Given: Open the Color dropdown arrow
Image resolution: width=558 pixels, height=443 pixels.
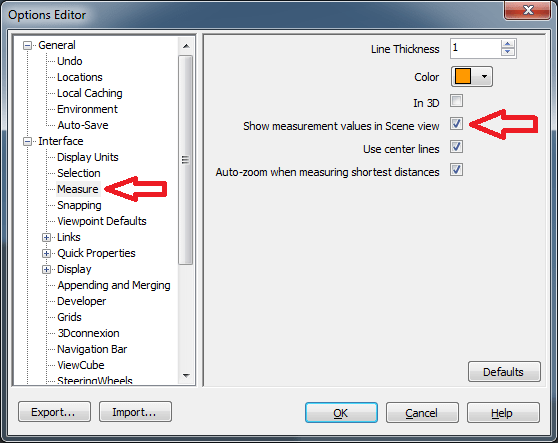Looking at the screenshot, I should coord(484,77).
